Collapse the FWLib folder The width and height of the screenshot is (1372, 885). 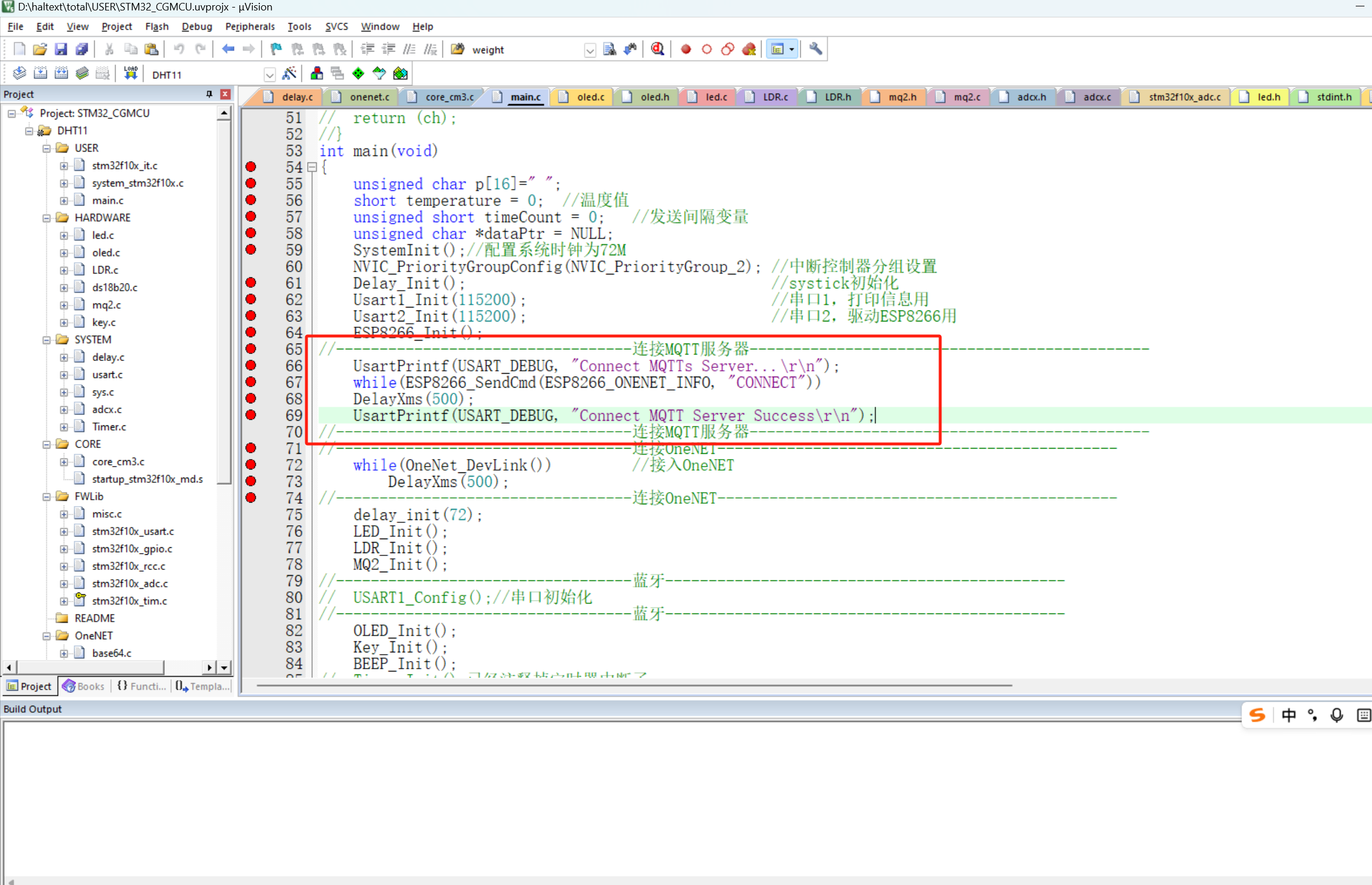coord(46,496)
